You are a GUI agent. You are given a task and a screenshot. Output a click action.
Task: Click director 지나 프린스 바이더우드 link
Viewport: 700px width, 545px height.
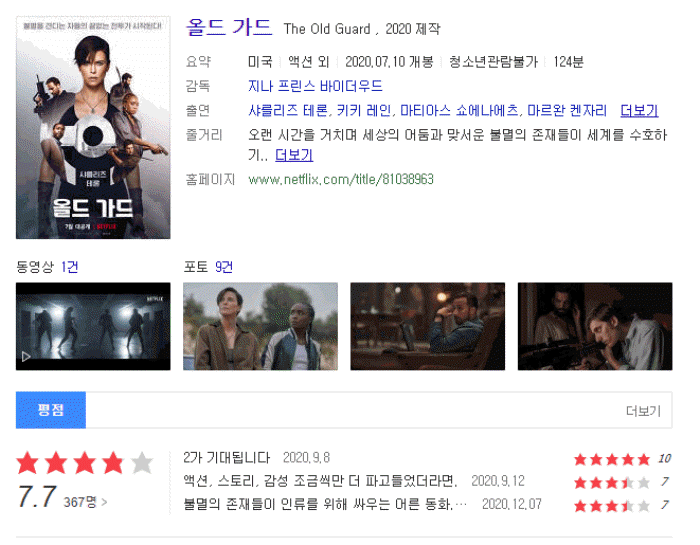click(x=315, y=86)
